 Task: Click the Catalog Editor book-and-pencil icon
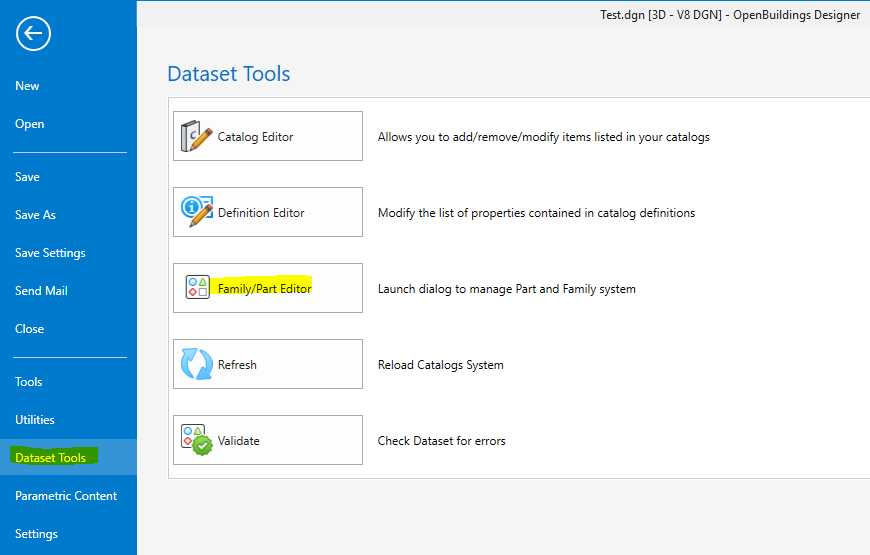(196, 136)
